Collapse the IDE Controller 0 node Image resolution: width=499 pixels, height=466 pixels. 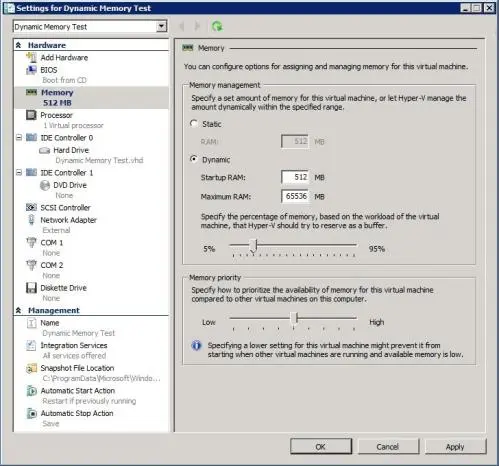(x=19, y=137)
